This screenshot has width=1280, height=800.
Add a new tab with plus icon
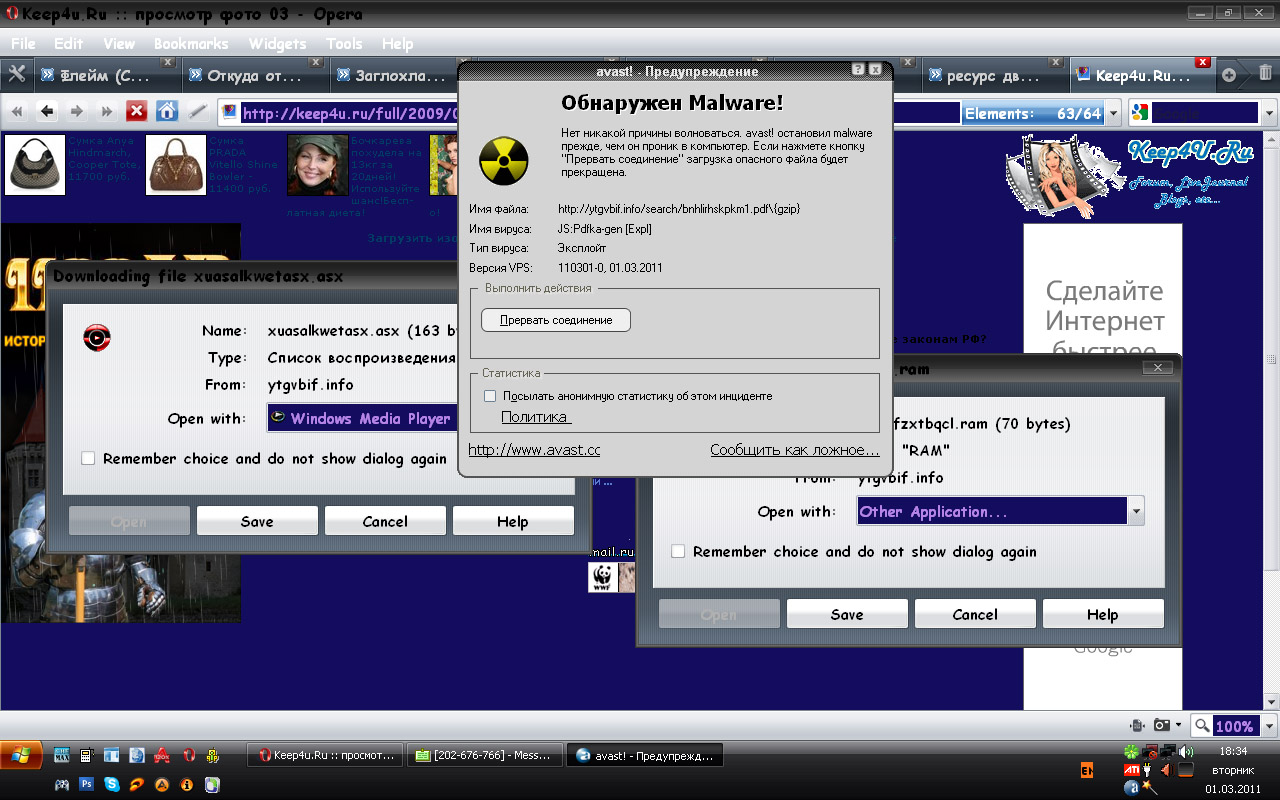tap(1229, 75)
